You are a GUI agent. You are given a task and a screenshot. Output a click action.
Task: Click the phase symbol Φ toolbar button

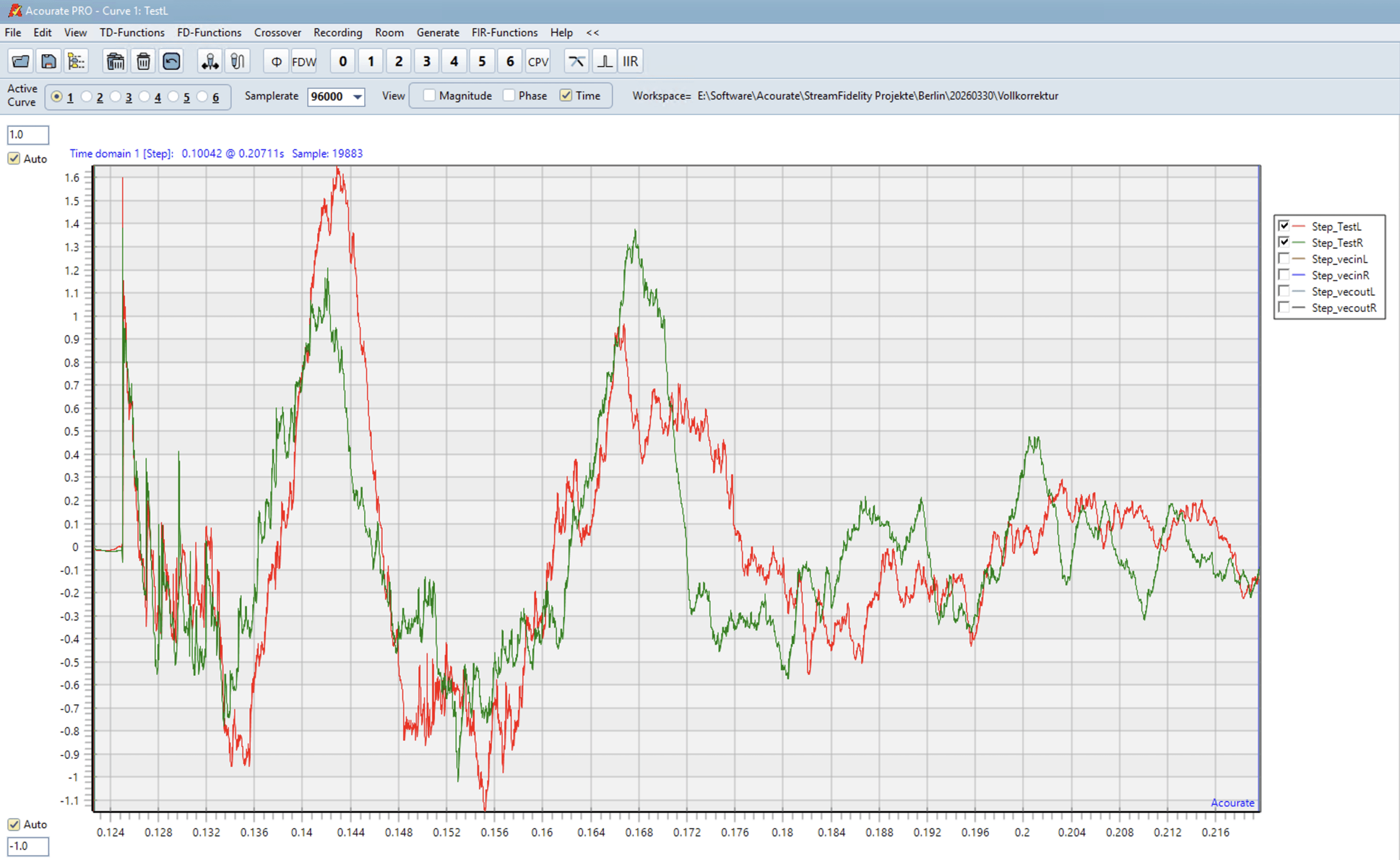[x=276, y=61]
